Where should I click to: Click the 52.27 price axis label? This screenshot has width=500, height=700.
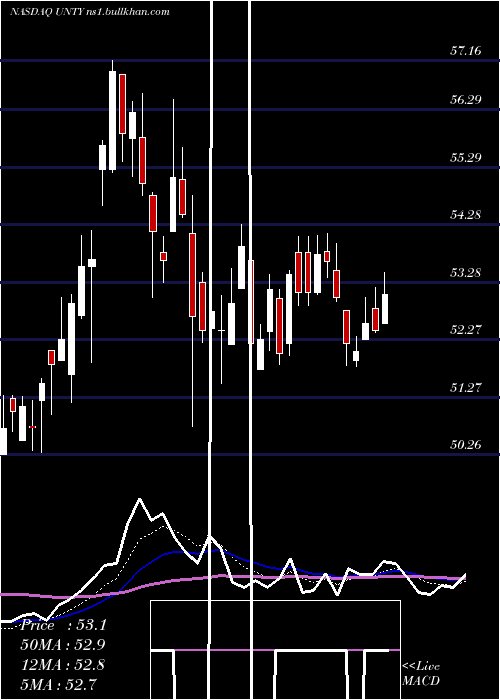466,330
